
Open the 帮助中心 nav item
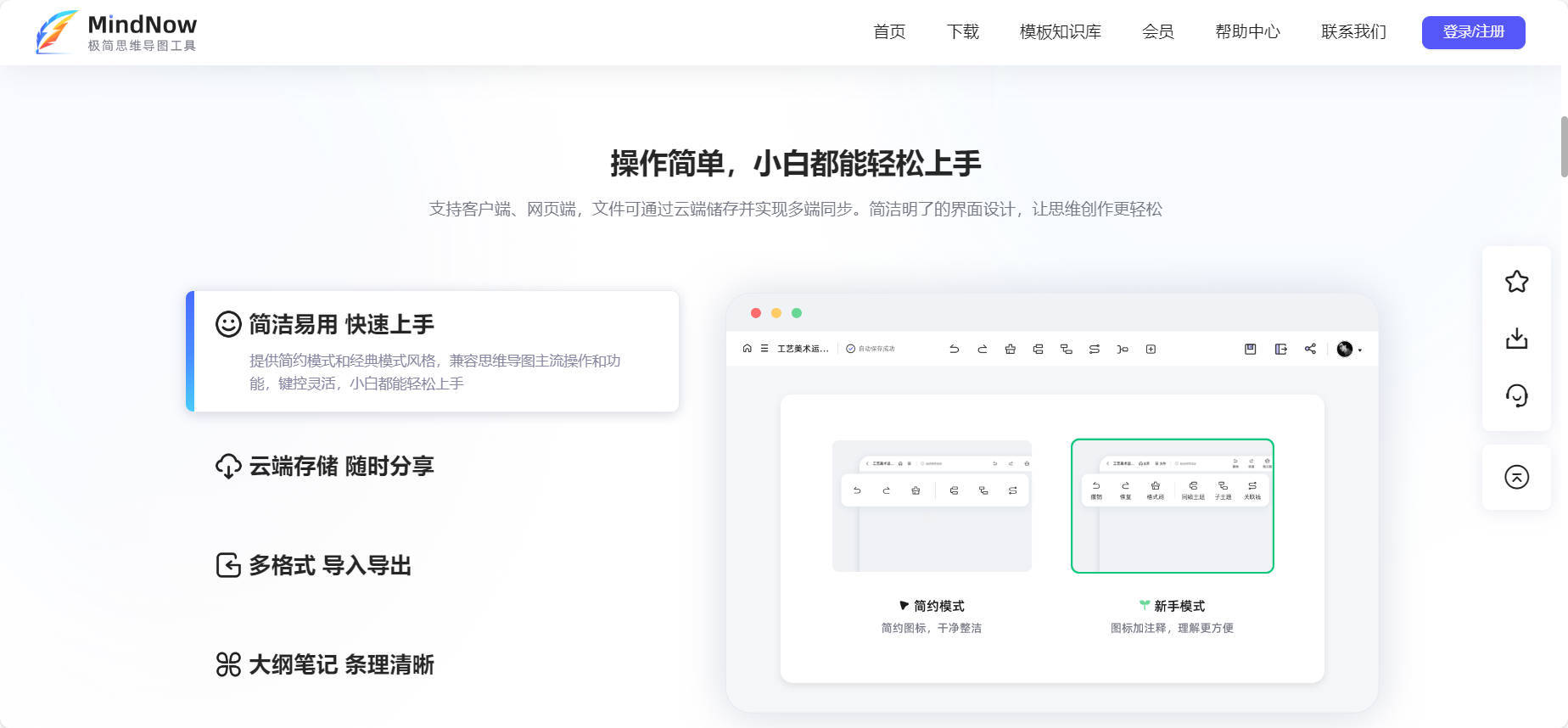1247,32
